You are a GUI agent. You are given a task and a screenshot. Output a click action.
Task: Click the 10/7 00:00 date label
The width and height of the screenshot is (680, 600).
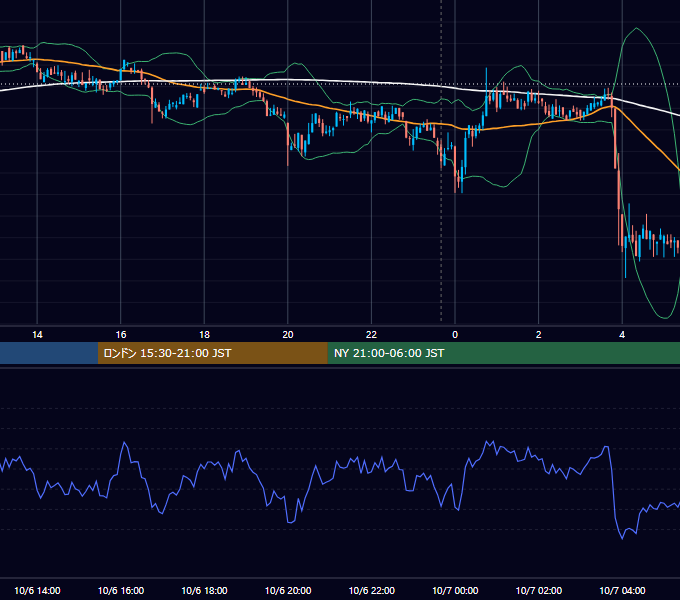coord(455,590)
